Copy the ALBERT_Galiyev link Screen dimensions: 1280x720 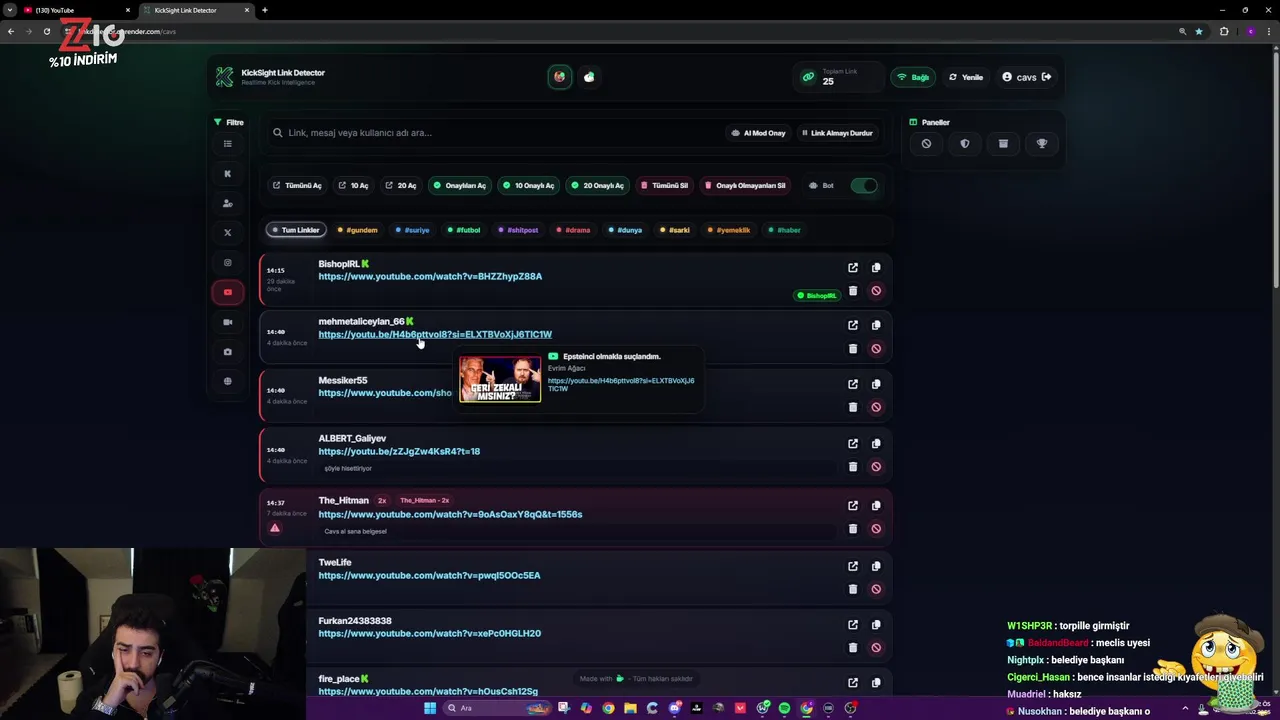click(x=876, y=444)
